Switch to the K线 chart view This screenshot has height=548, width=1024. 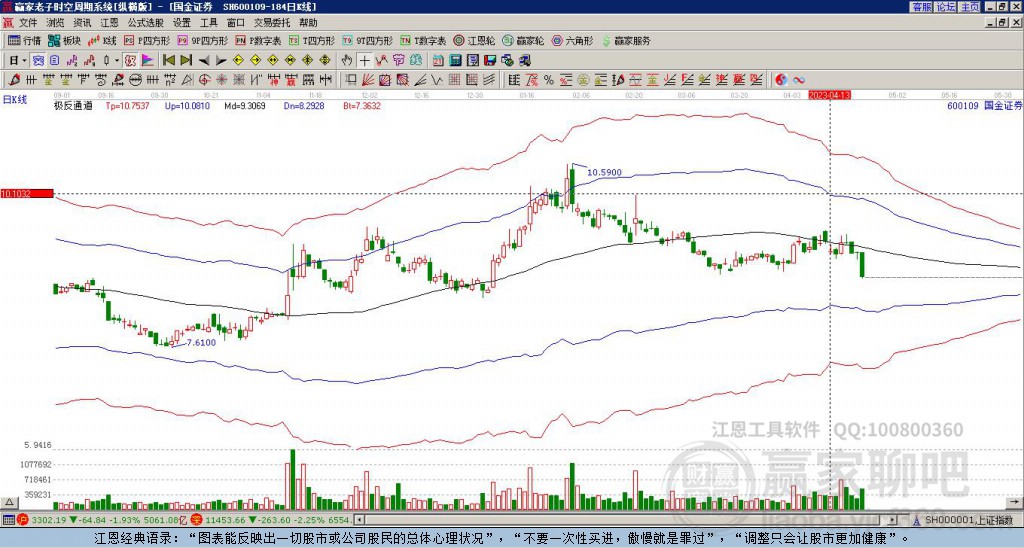[x=102, y=40]
